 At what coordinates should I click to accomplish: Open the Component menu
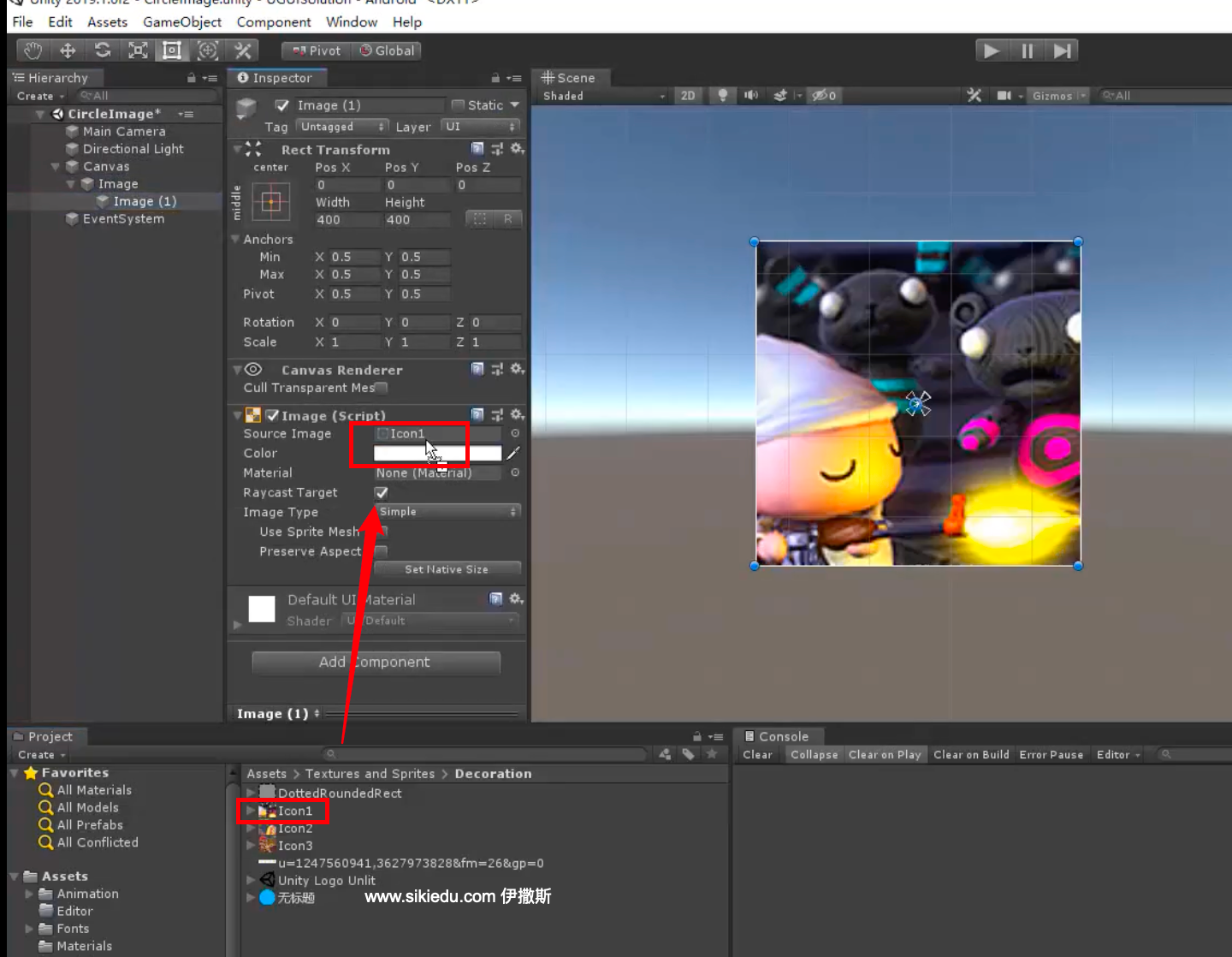coord(274,22)
